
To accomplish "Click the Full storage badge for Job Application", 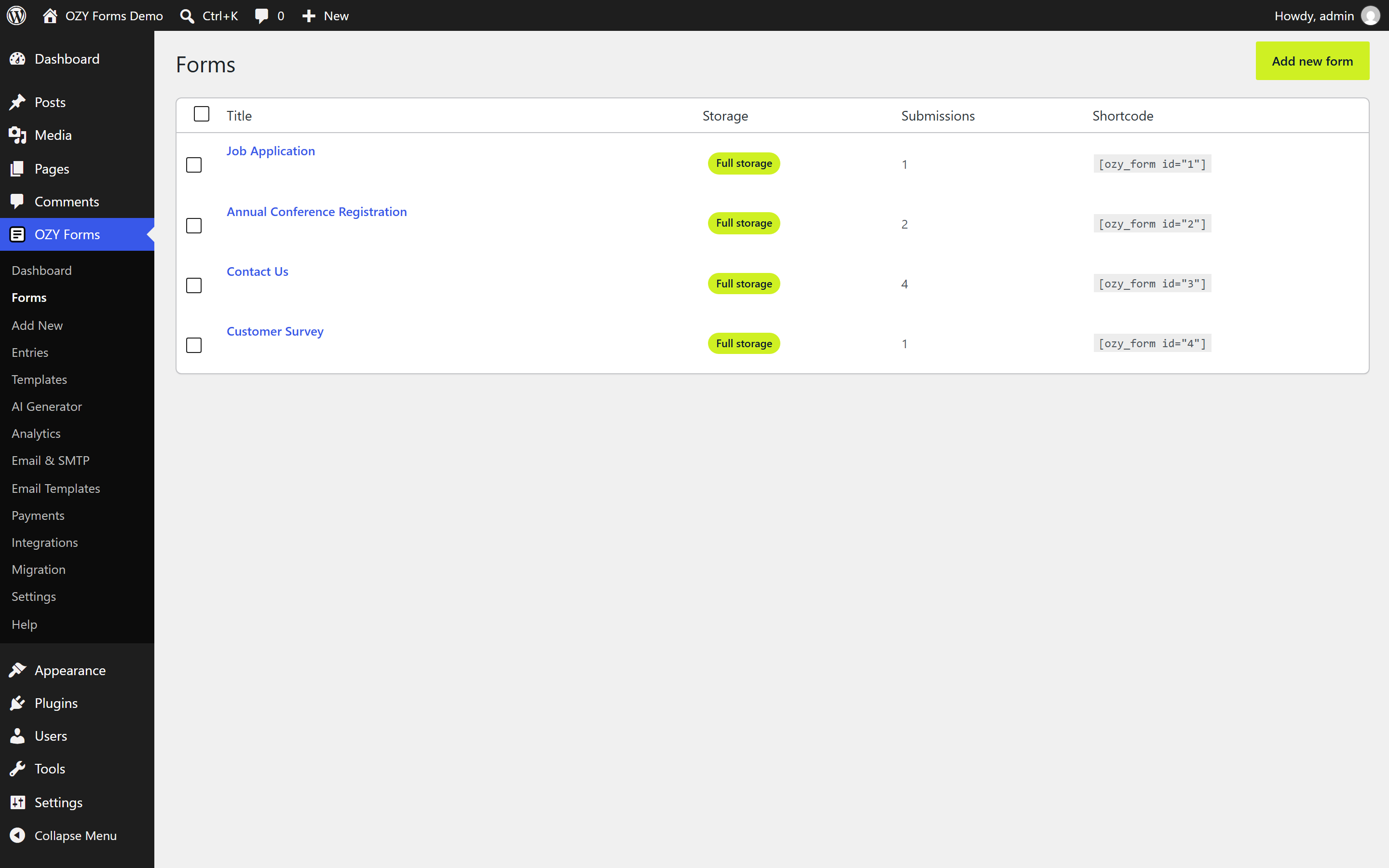I will pos(744,163).
